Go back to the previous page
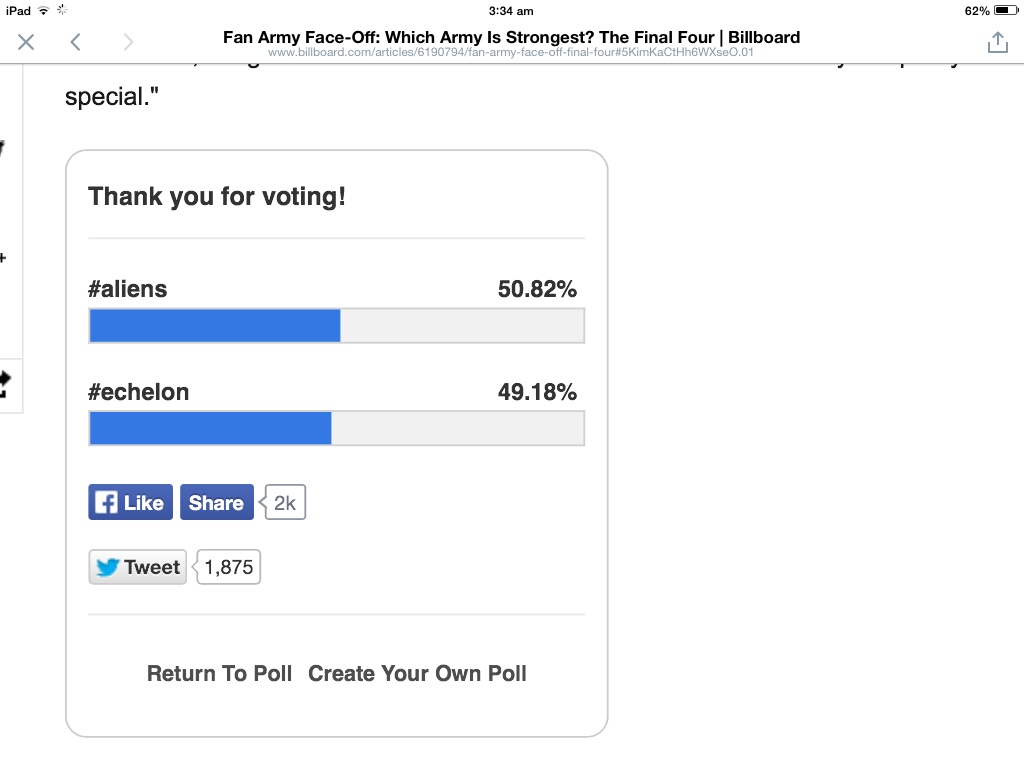 pos(76,41)
